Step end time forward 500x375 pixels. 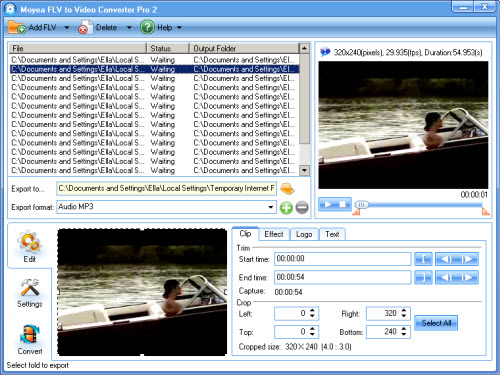tap(468, 277)
